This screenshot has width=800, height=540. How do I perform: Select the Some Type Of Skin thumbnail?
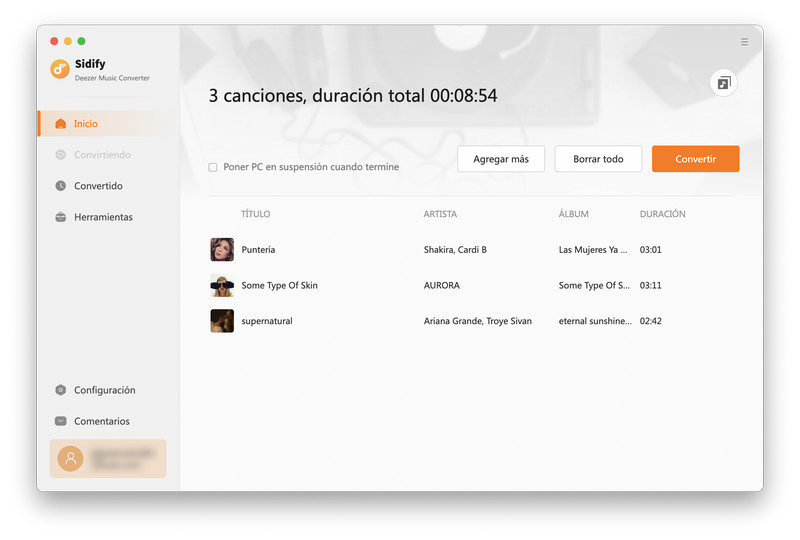(222, 285)
